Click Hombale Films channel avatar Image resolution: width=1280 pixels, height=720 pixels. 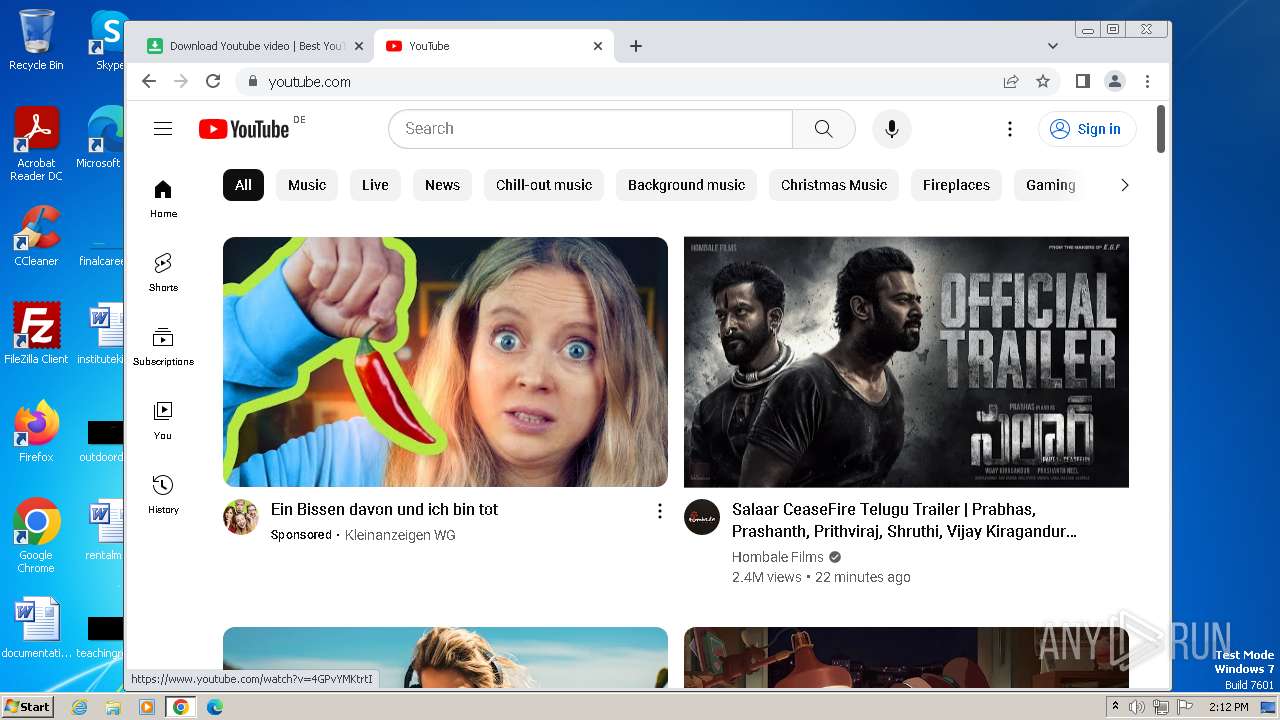(702, 517)
